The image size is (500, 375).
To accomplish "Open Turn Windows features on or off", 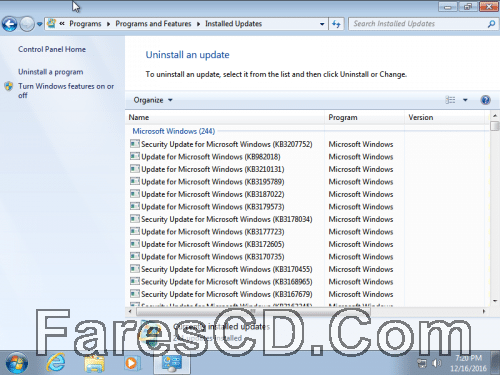I will [66, 91].
